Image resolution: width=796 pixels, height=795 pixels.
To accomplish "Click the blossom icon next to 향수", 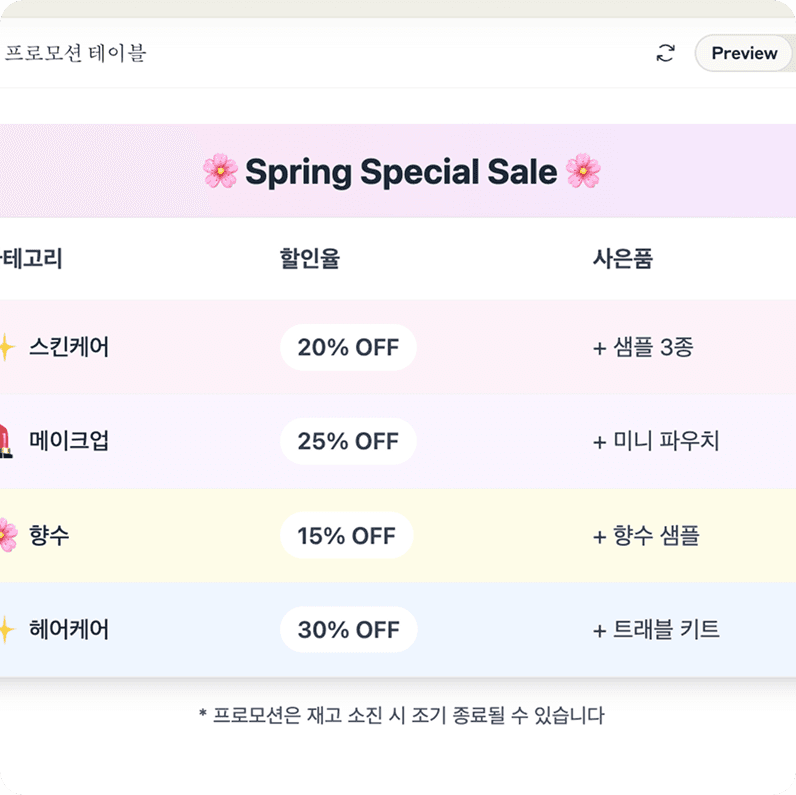I will tap(6, 535).
